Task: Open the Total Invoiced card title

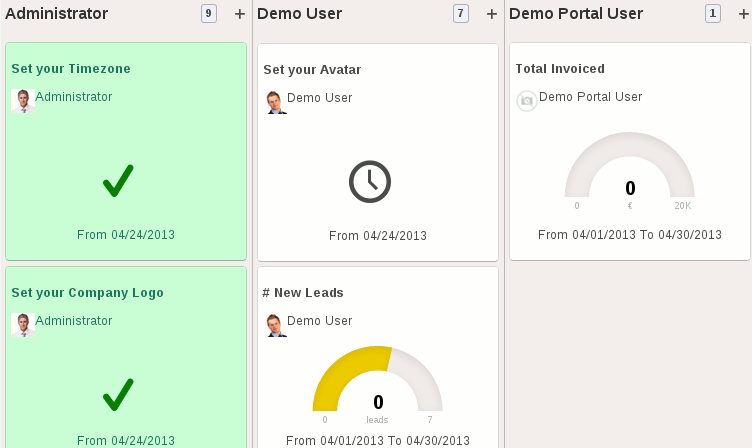Action: [560, 69]
